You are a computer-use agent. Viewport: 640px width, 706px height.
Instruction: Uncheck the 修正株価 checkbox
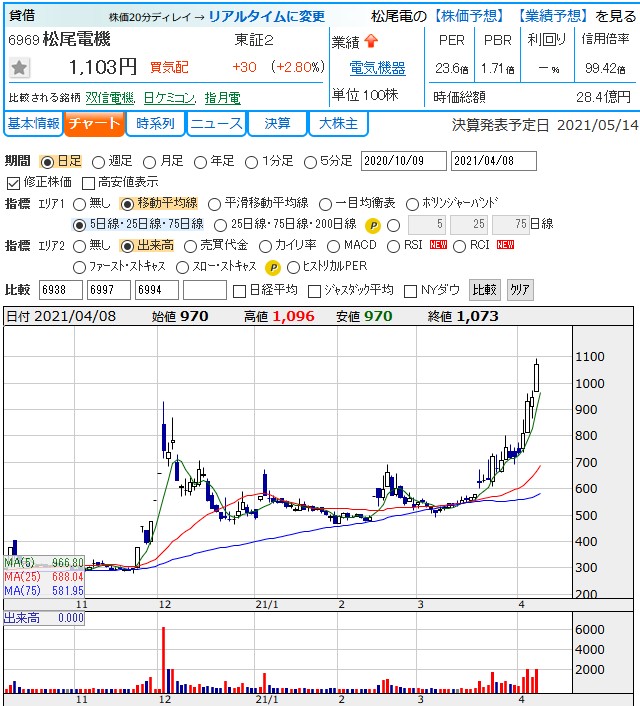pyautogui.click(x=14, y=183)
